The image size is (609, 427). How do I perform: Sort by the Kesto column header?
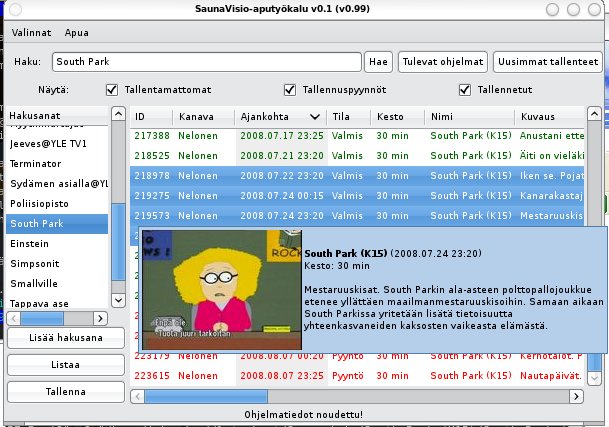pyautogui.click(x=397, y=117)
